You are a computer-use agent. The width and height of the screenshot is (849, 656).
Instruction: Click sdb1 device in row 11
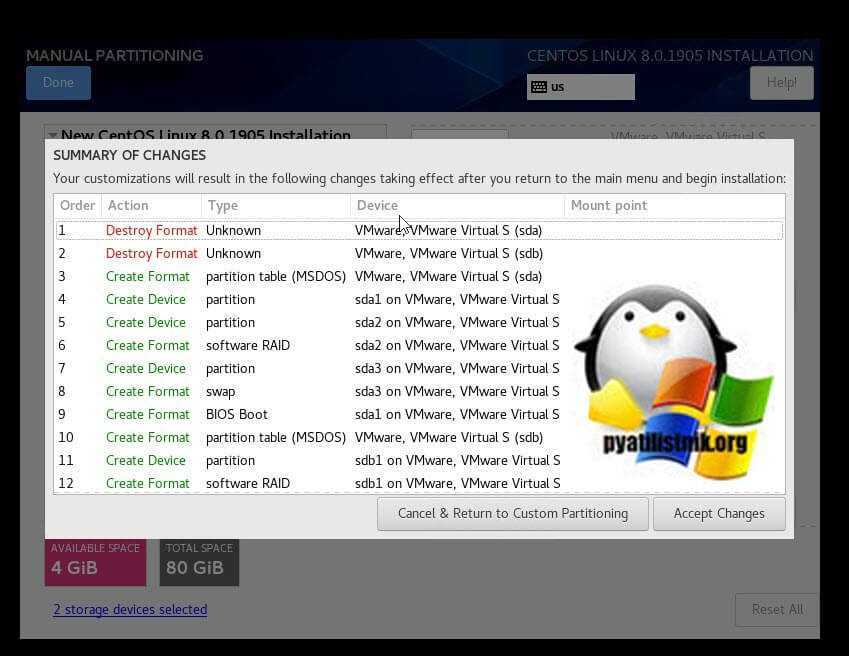click(x=458, y=461)
